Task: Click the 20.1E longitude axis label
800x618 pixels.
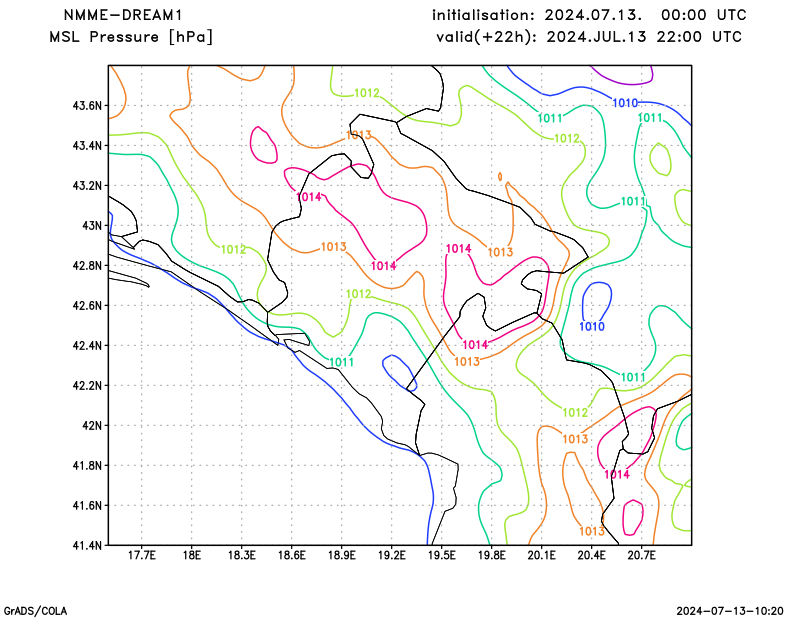Action: [x=541, y=555]
